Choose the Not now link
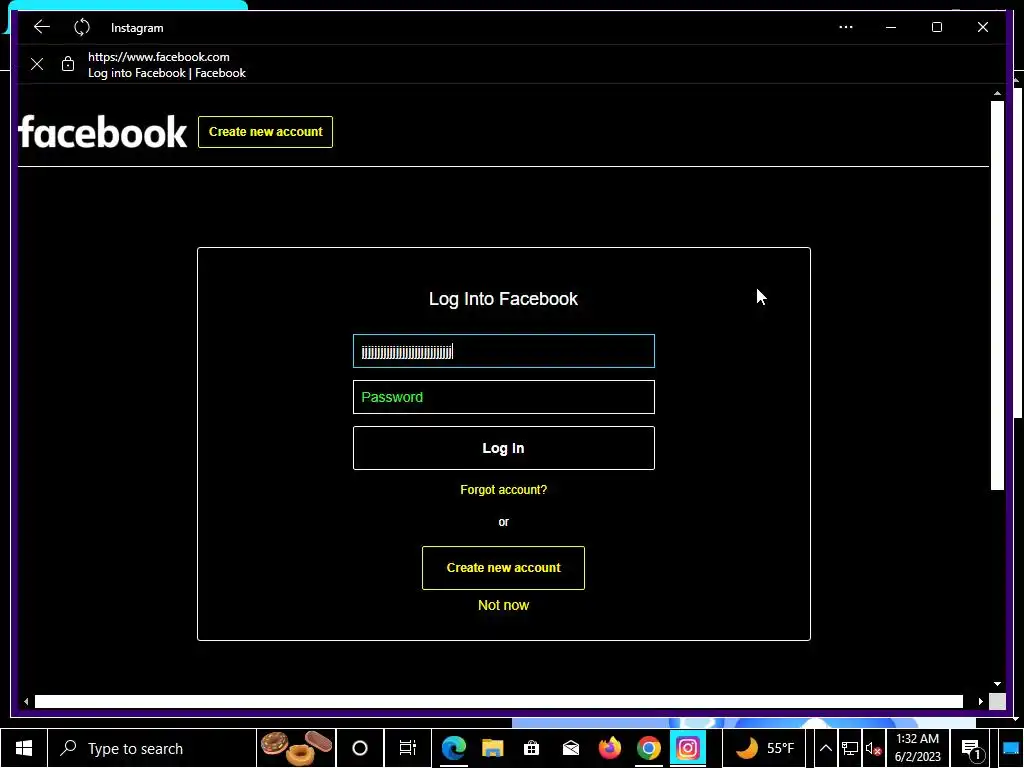This screenshot has width=1024, height=768. 504,605
